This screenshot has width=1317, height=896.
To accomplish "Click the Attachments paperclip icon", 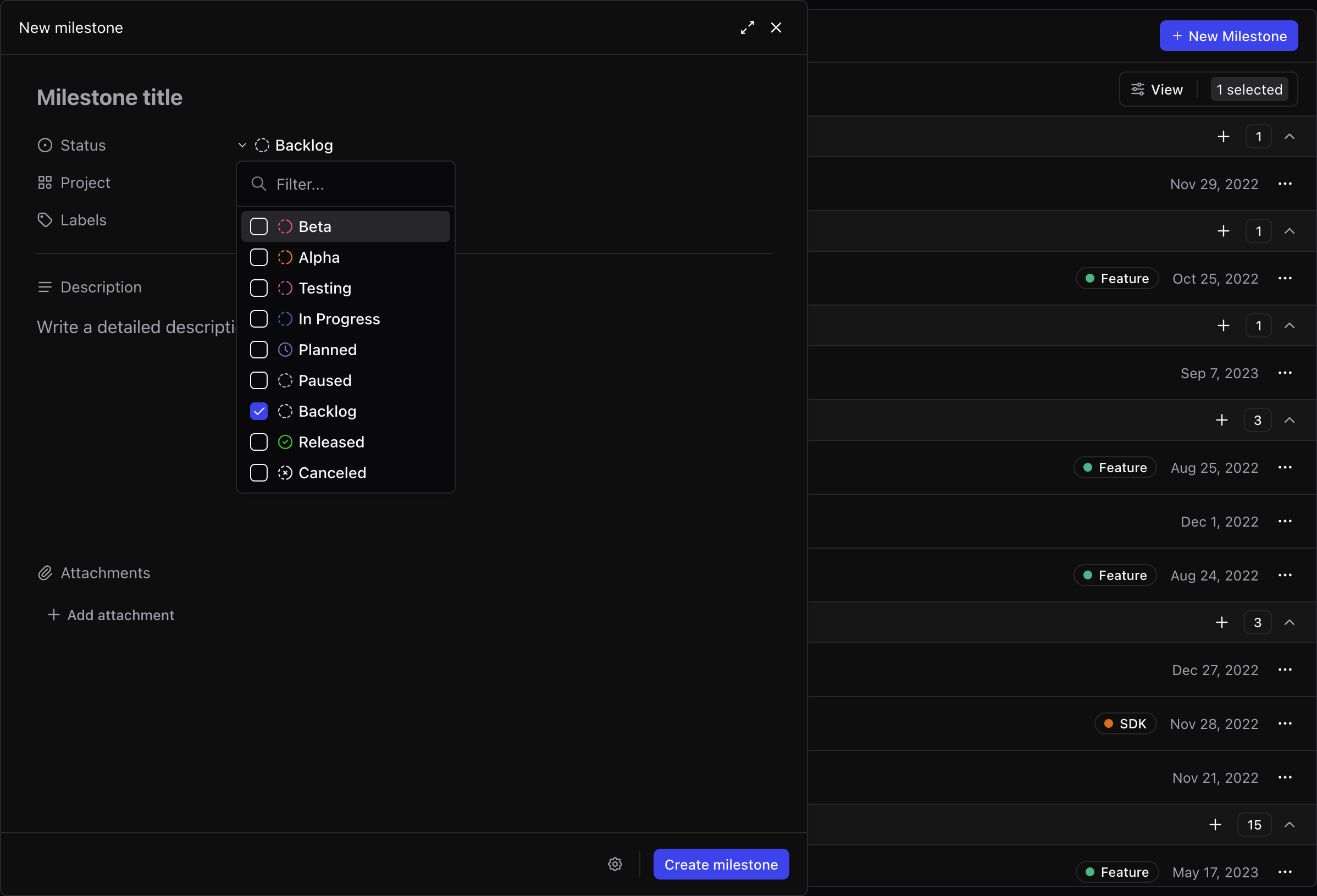I will [x=45, y=573].
